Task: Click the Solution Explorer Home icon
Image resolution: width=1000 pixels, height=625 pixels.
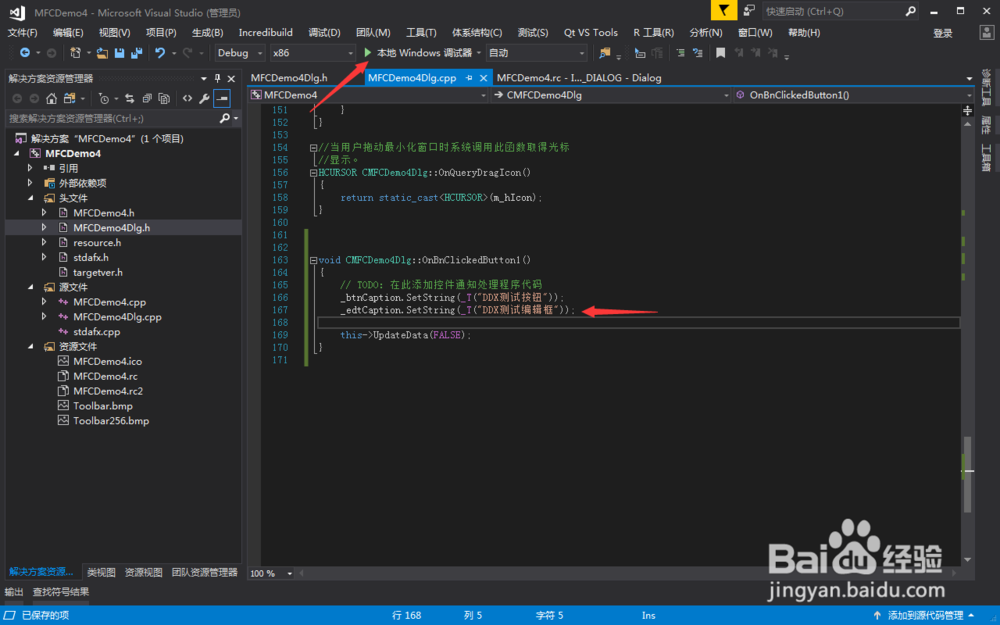Action: click(x=52, y=98)
